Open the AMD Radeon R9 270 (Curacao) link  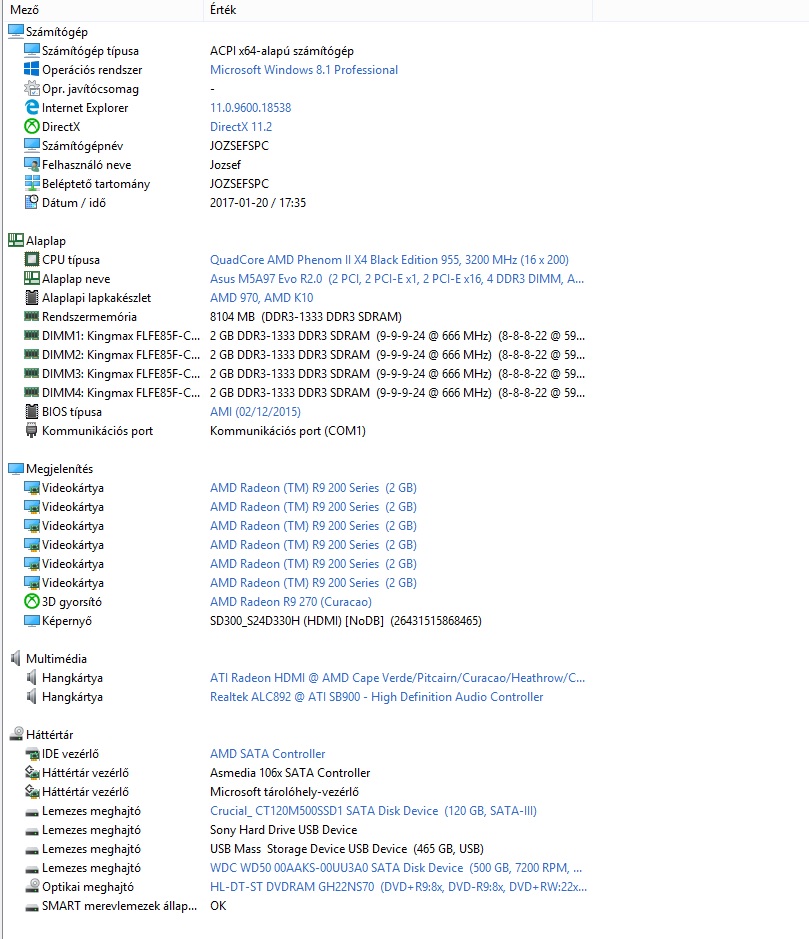(290, 601)
